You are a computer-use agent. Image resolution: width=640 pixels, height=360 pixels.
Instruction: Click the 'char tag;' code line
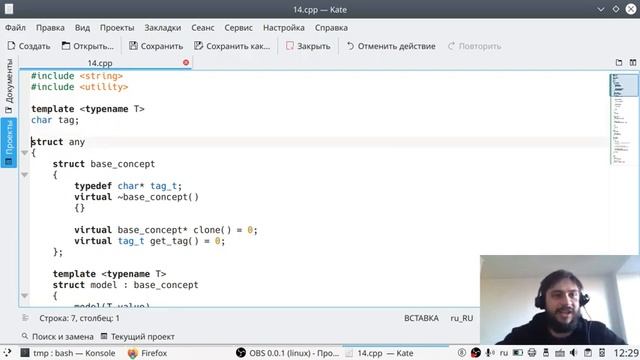pos(55,120)
